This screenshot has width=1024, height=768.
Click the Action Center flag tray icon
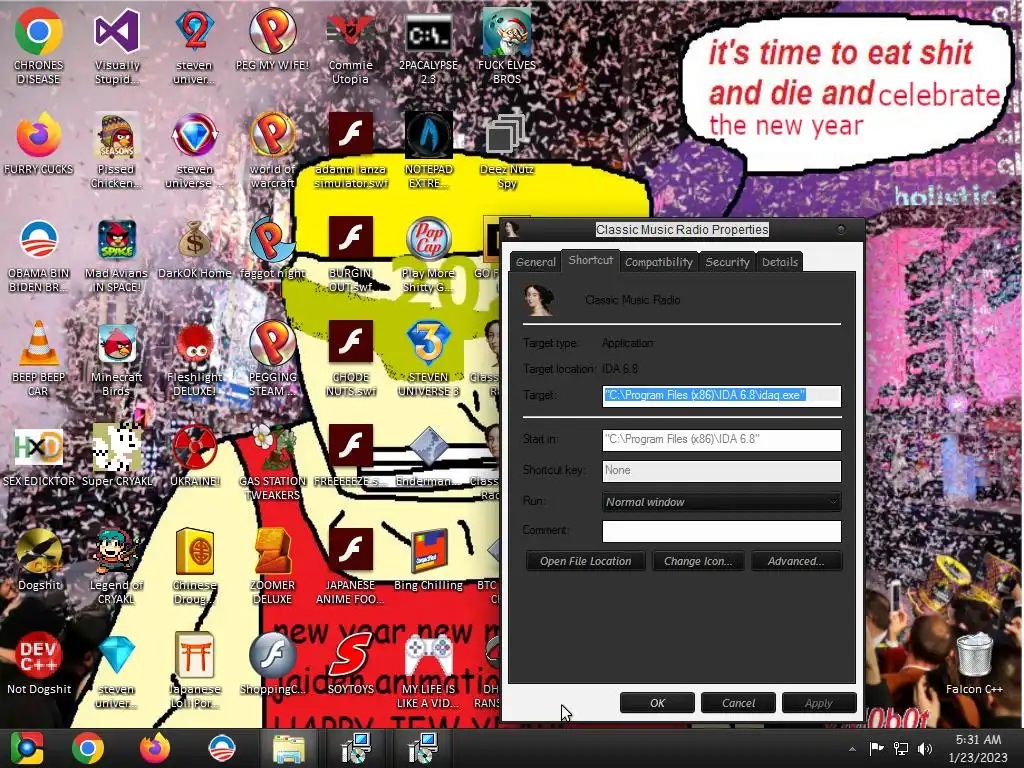point(876,749)
